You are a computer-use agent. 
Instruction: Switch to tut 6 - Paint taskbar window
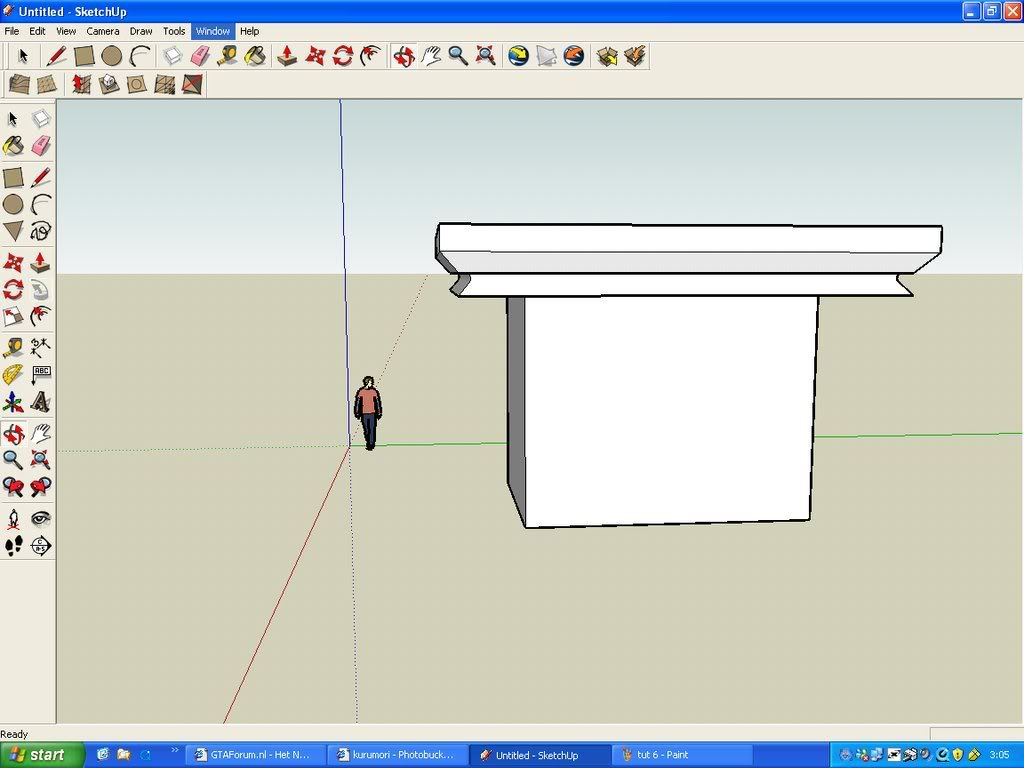point(681,755)
